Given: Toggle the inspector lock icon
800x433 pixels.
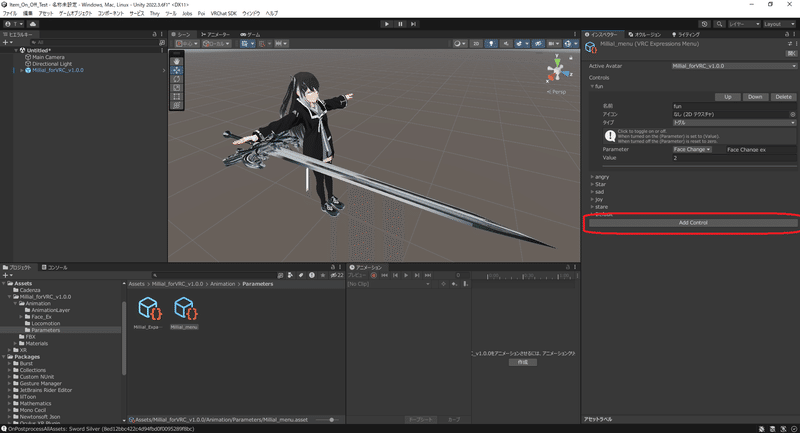Looking at the screenshot, I should (x=787, y=34).
